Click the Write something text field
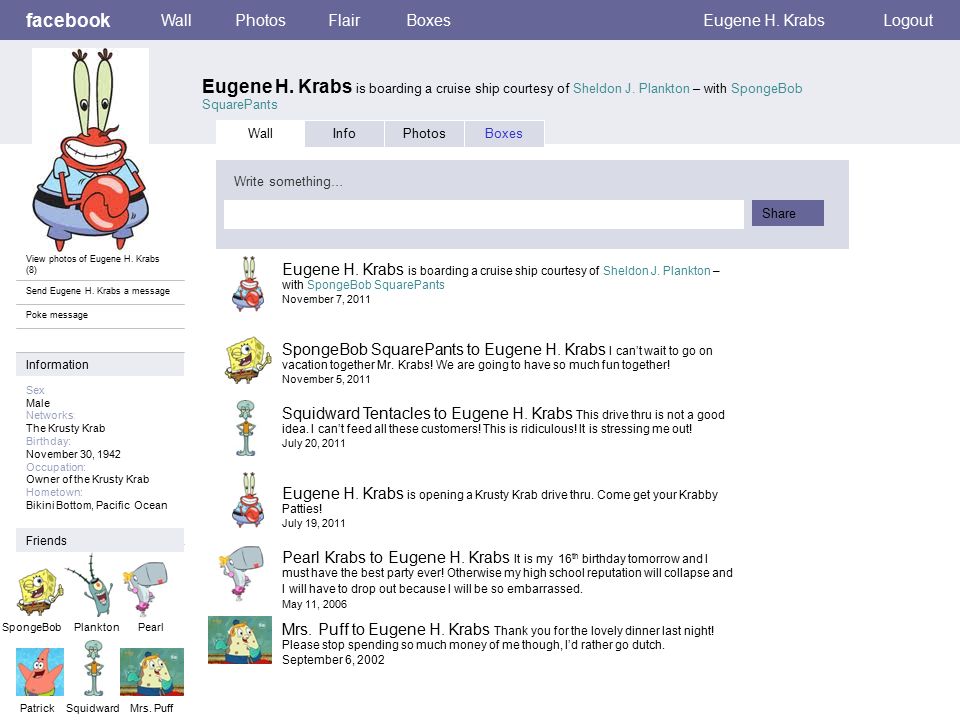The height and width of the screenshot is (720, 960). tap(484, 214)
